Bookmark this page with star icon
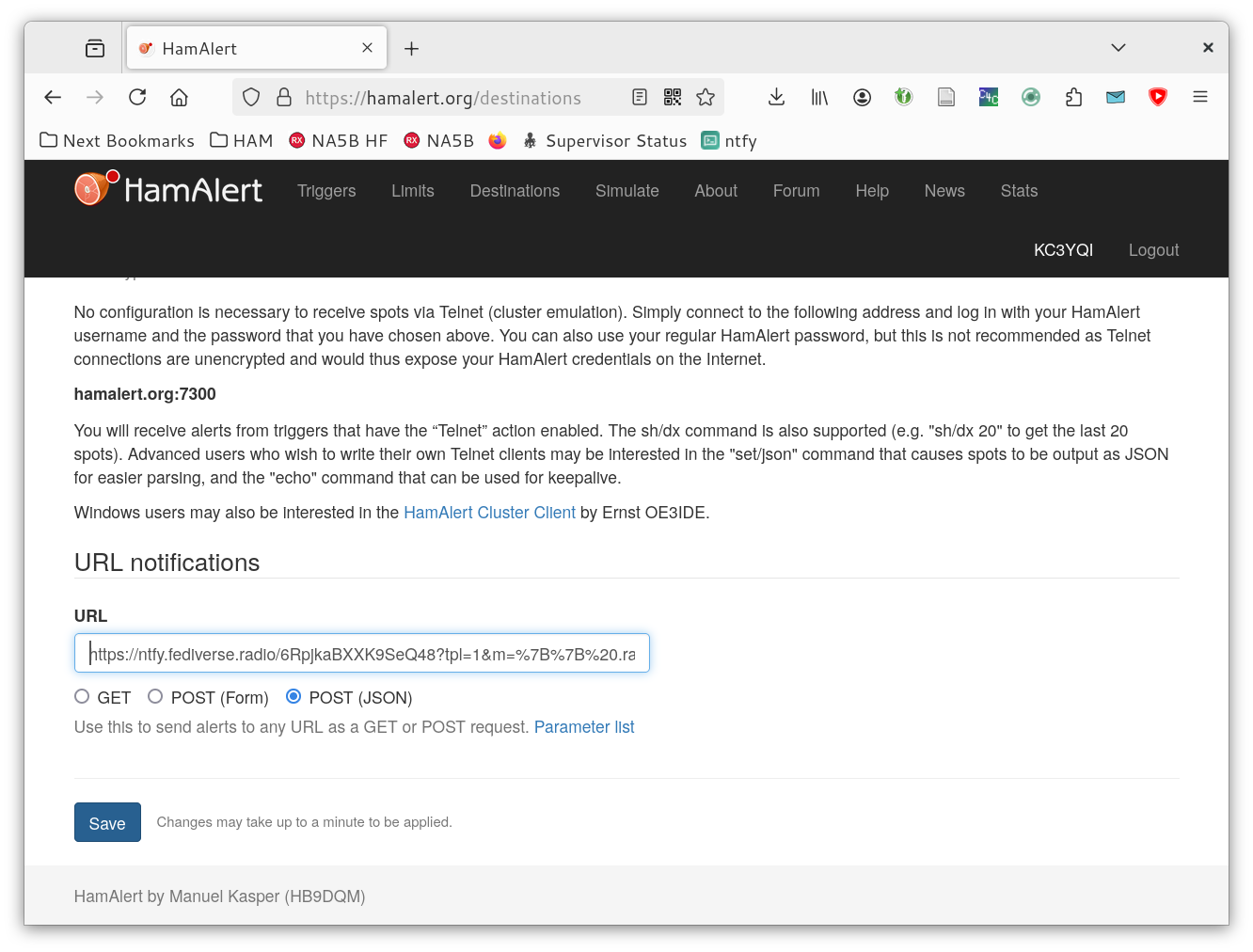 tap(706, 97)
